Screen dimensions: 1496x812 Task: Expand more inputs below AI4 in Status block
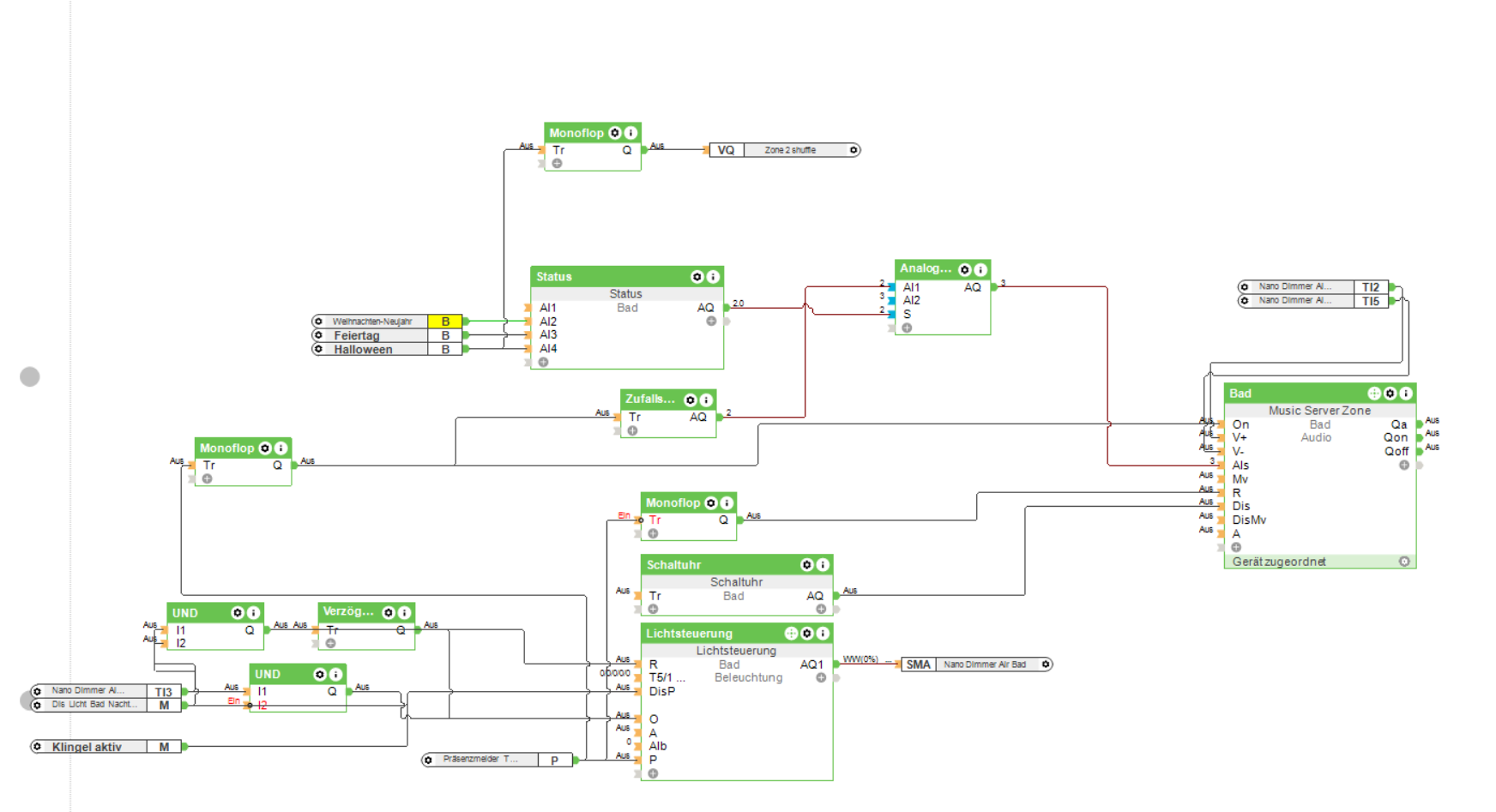[x=544, y=363]
